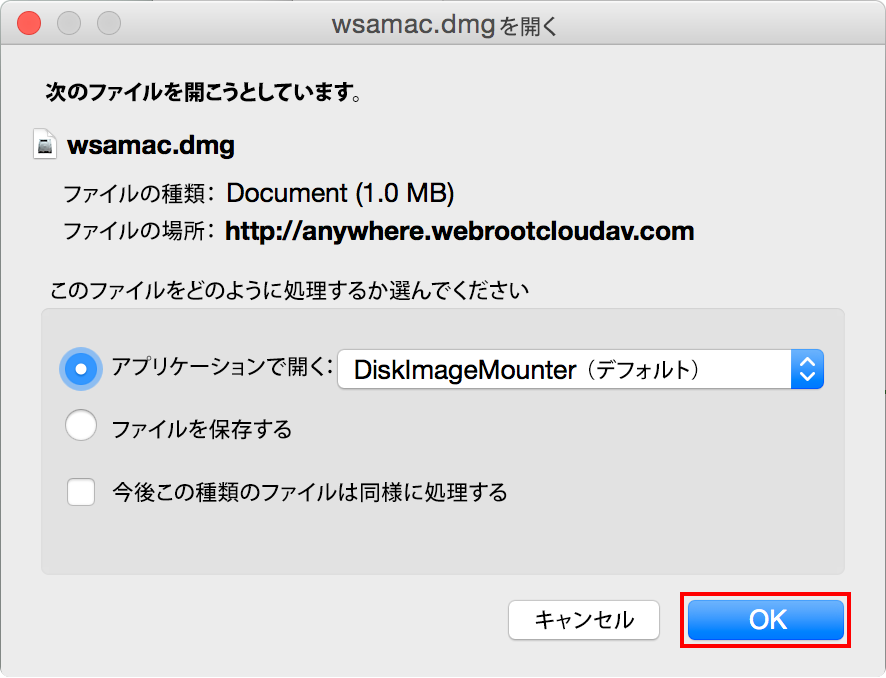Click the dialog title 'wsamac.dmg を開く'
The width and height of the screenshot is (886, 678).
pos(444,25)
